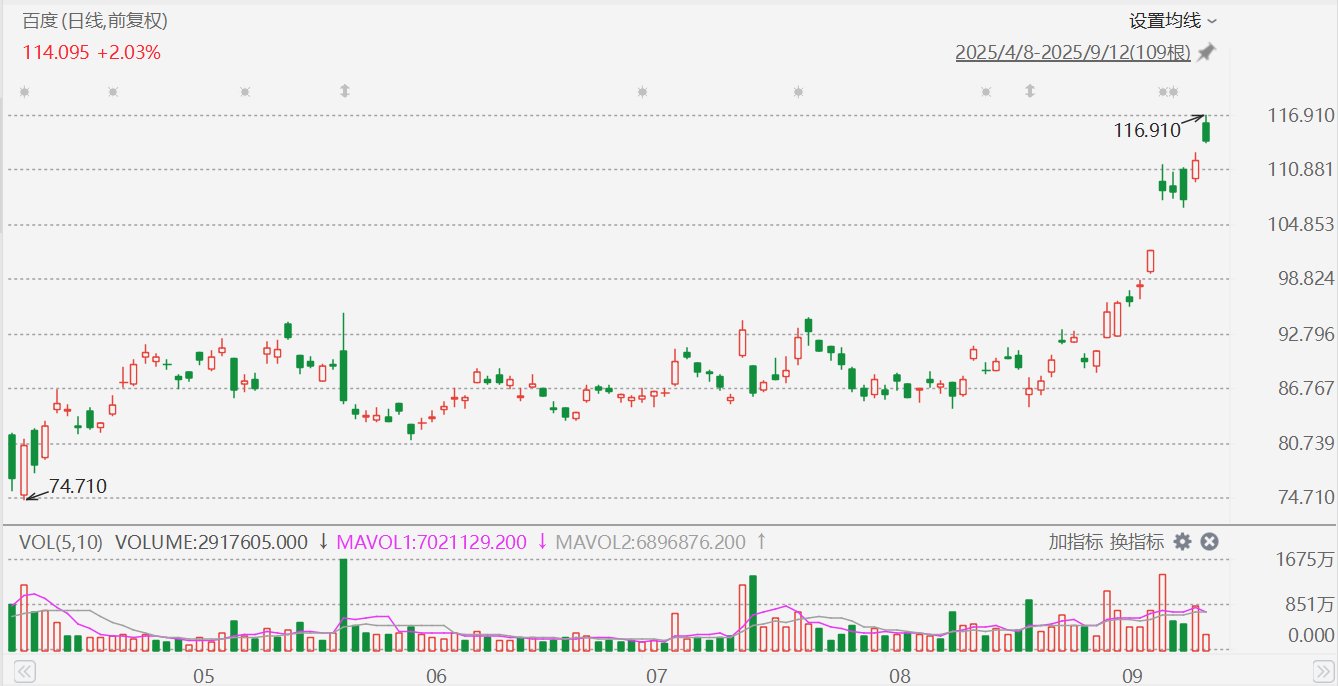This screenshot has height=686, width=1338.
Task: Pin the date range with the pushpin icon
Action: (1207, 52)
